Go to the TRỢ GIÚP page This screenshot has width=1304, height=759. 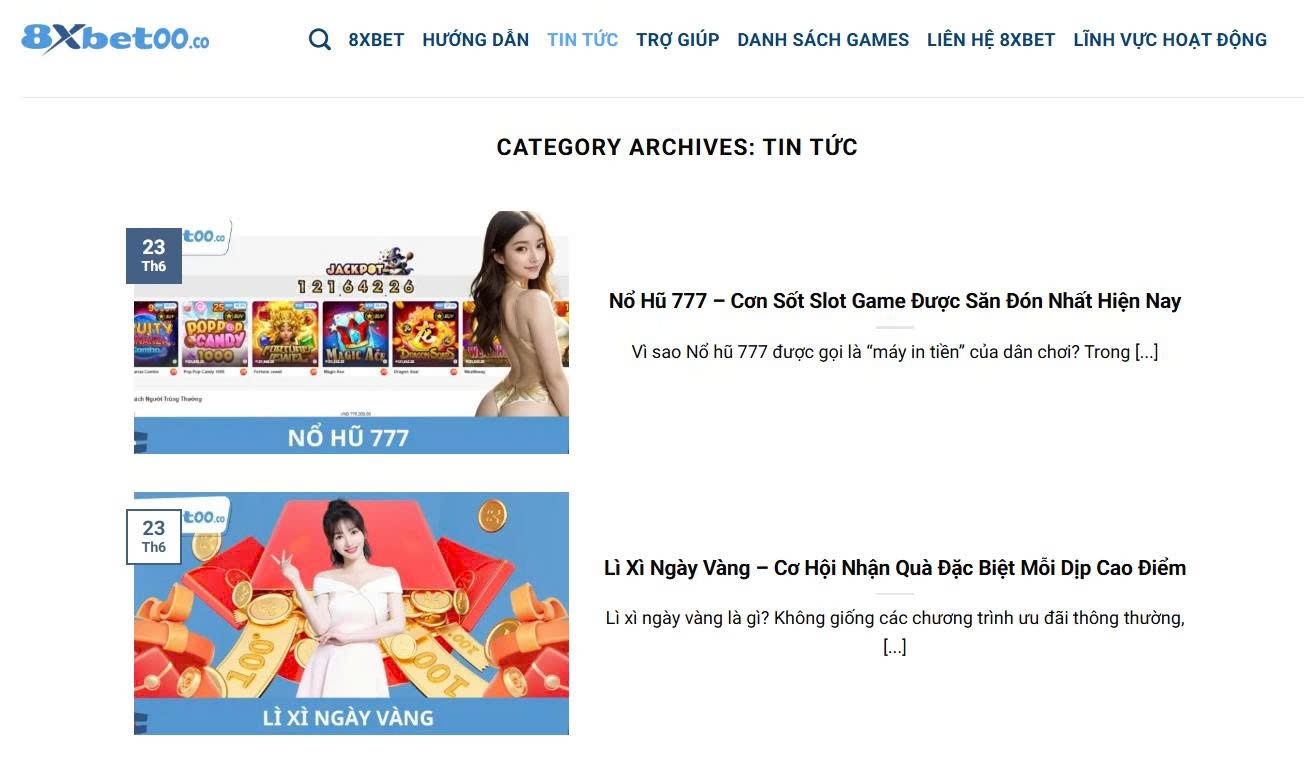click(x=677, y=40)
